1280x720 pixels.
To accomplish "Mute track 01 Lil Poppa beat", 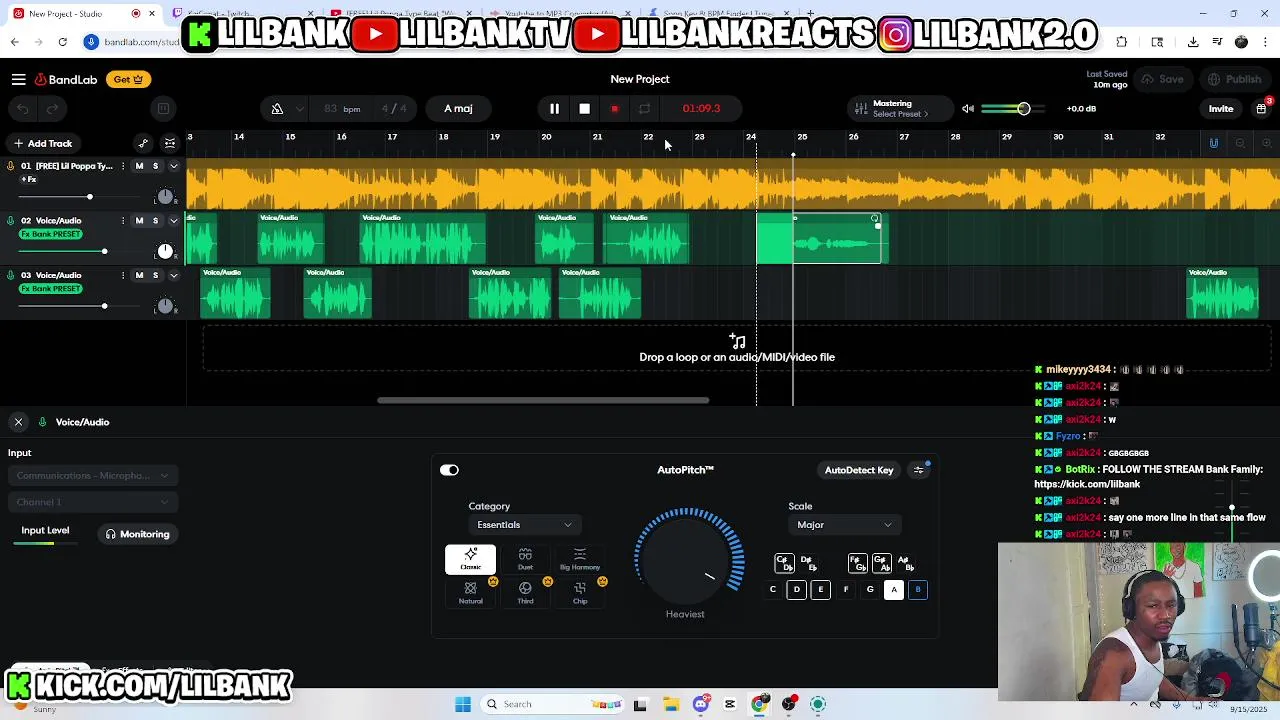I will point(139,166).
